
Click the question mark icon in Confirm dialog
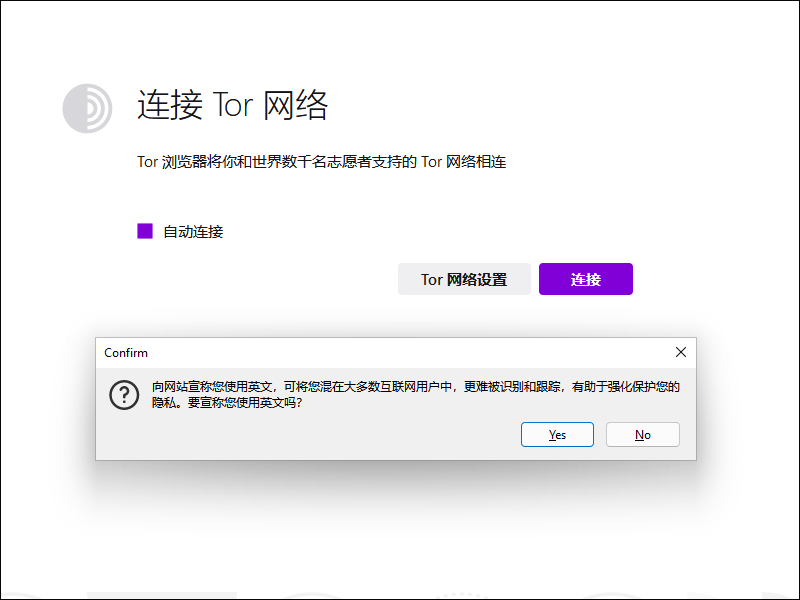(123, 395)
